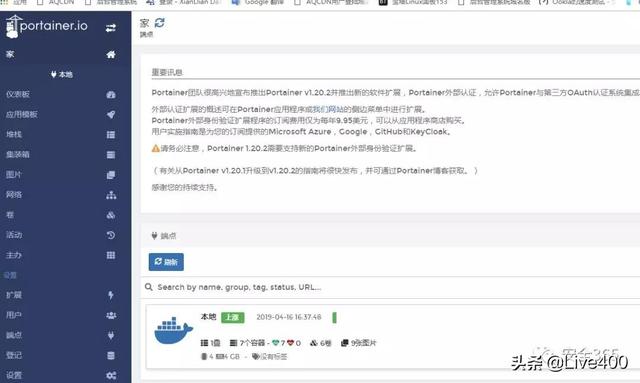The image size is (640, 383).
Task: Open the events history icon
Action: click(111, 235)
